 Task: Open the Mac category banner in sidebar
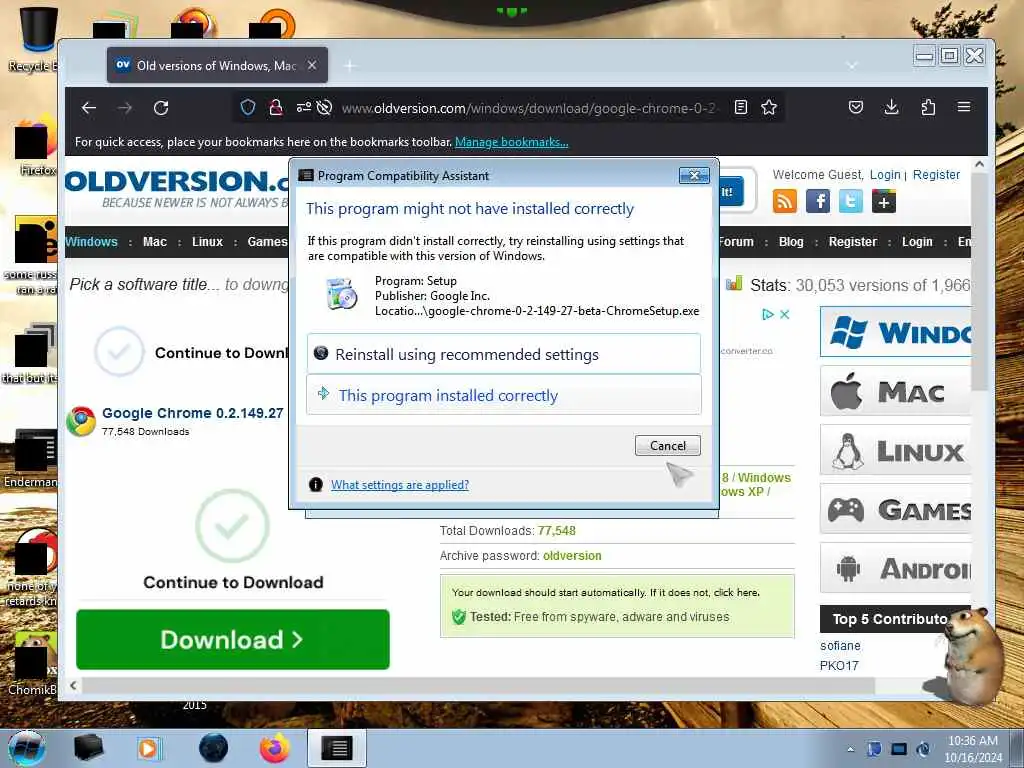click(x=895, y=391)
